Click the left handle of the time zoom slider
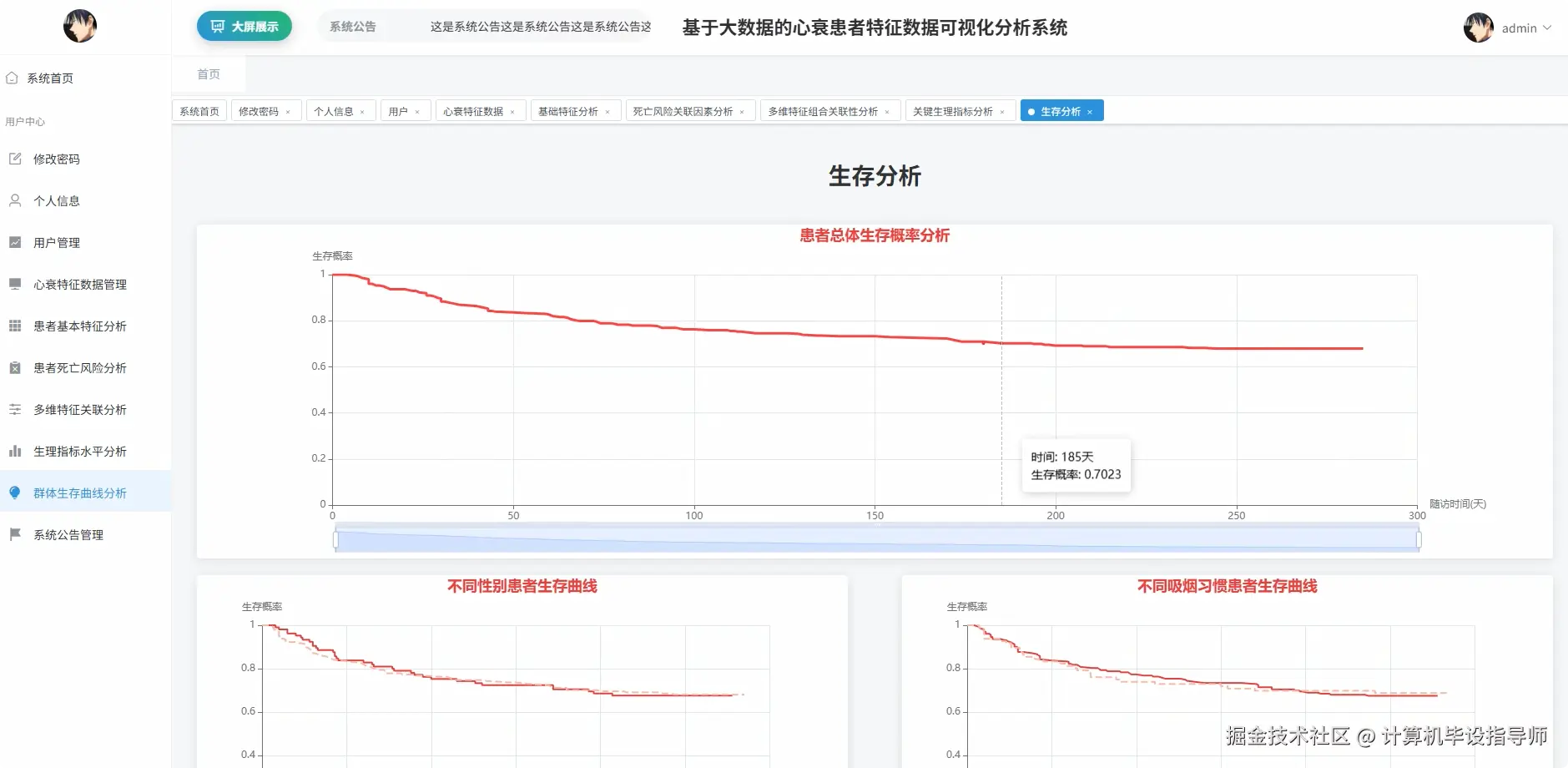The image size is (1568, 768). (335, 539)
